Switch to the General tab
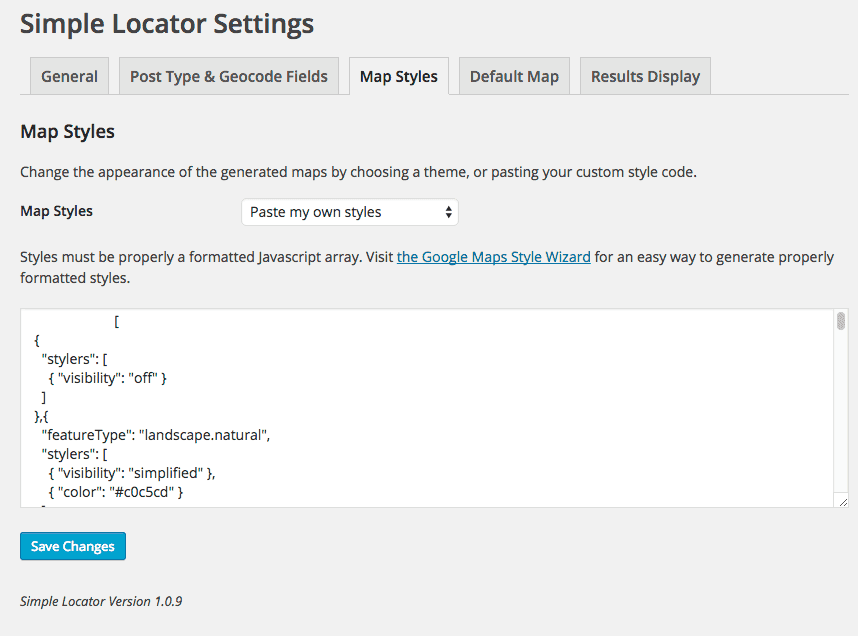This screenshot has width=858, height=636. tap(69, 76)
